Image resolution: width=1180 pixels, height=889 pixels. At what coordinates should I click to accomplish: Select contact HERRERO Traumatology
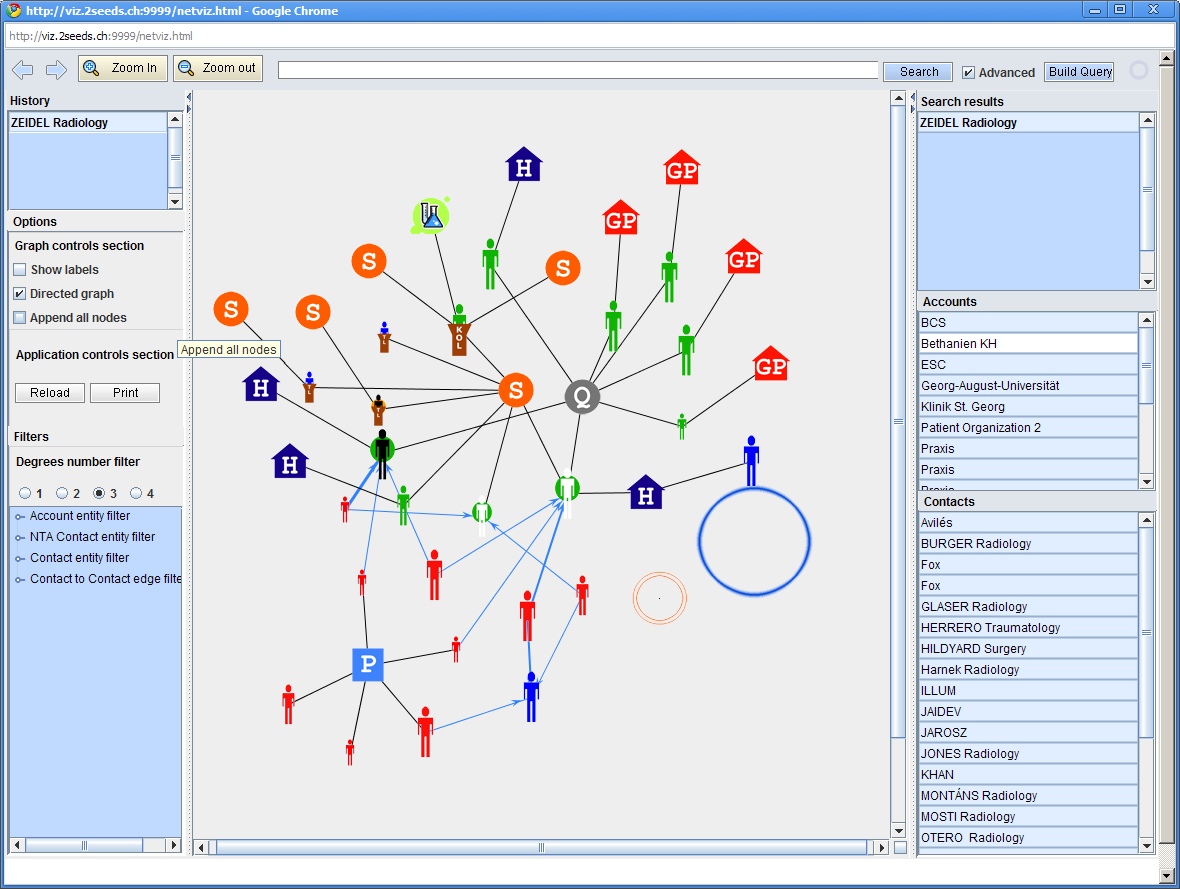pos(1027,629)
